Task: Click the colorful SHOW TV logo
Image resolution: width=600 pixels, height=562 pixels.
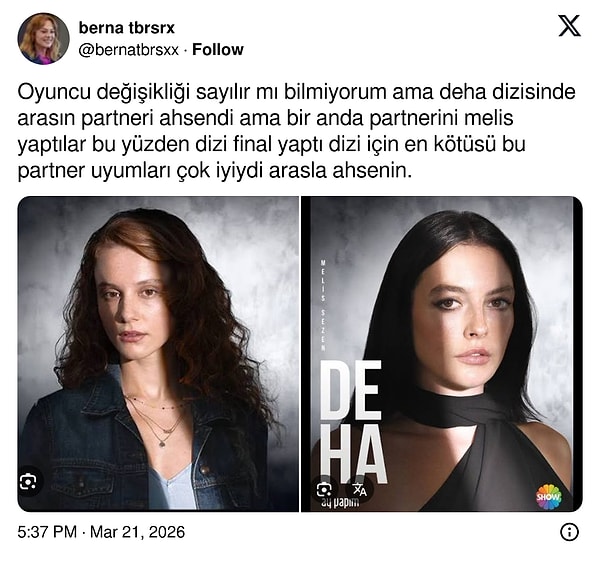Action: (548, 497)
